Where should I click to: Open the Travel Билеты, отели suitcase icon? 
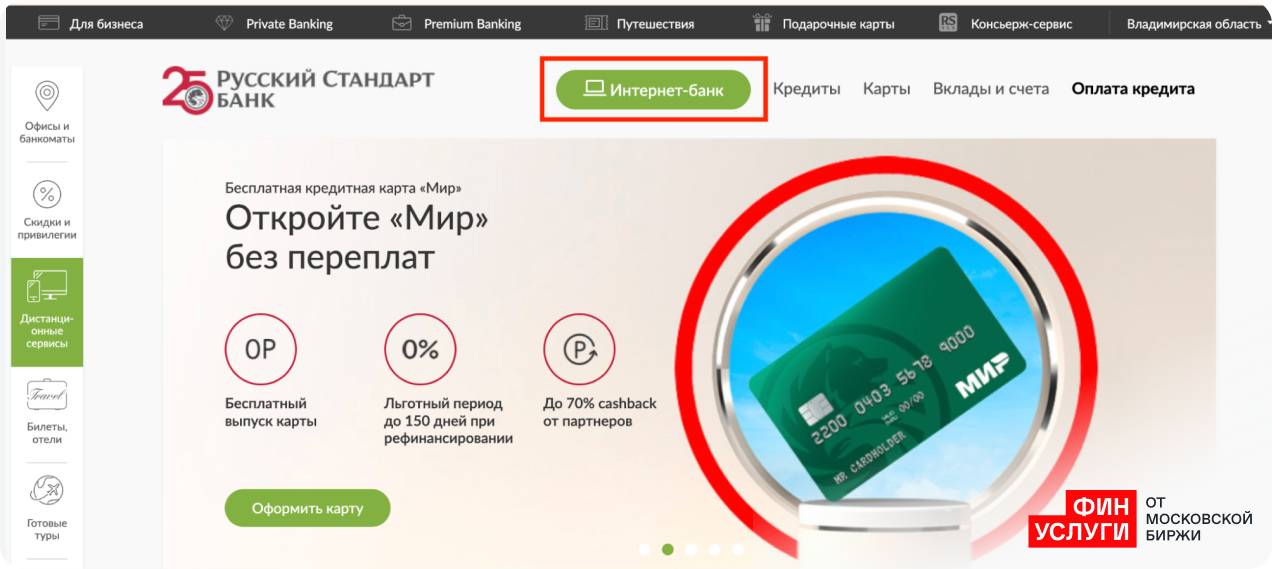tap(47, 395)
